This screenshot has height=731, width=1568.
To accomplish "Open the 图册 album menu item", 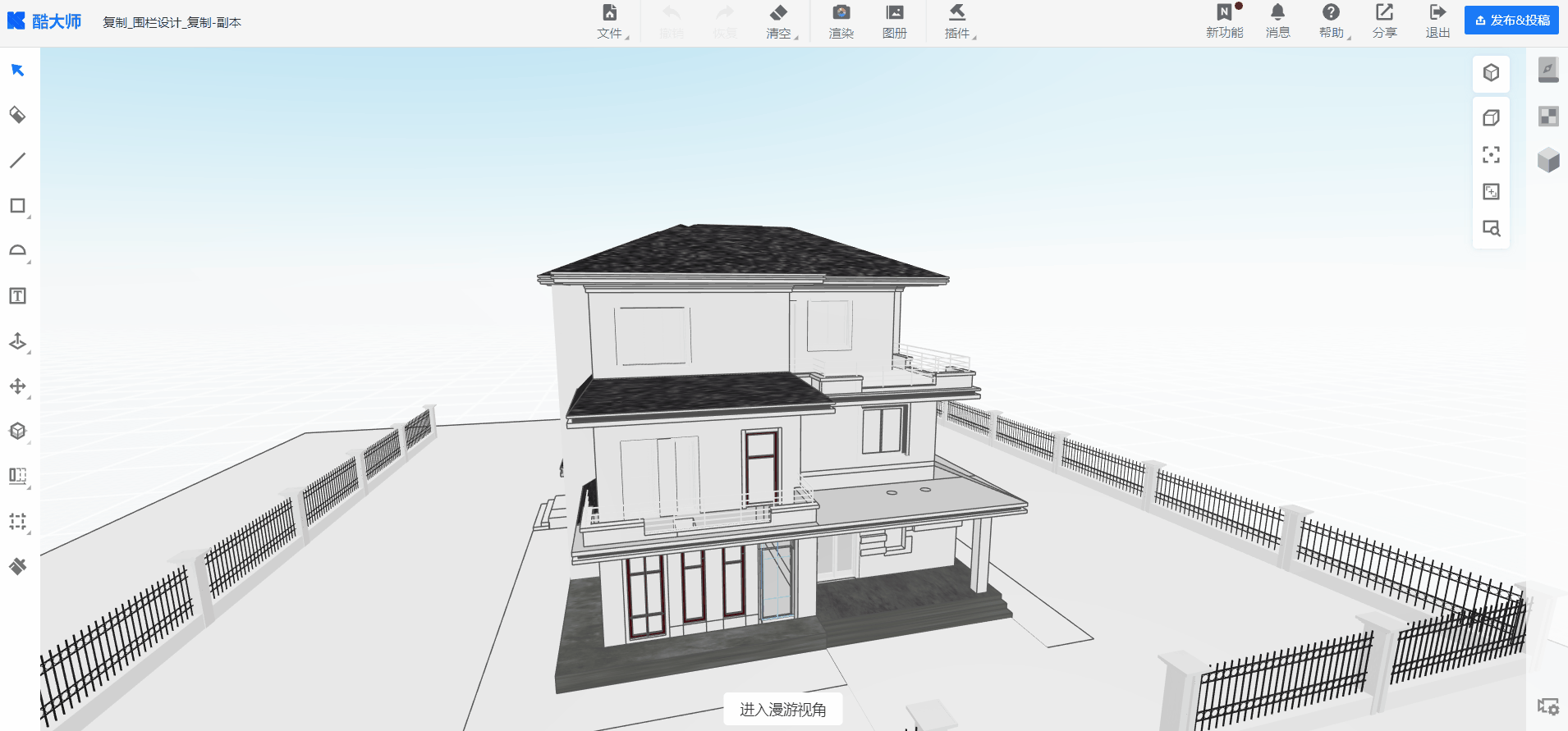I will click(894, 22).
